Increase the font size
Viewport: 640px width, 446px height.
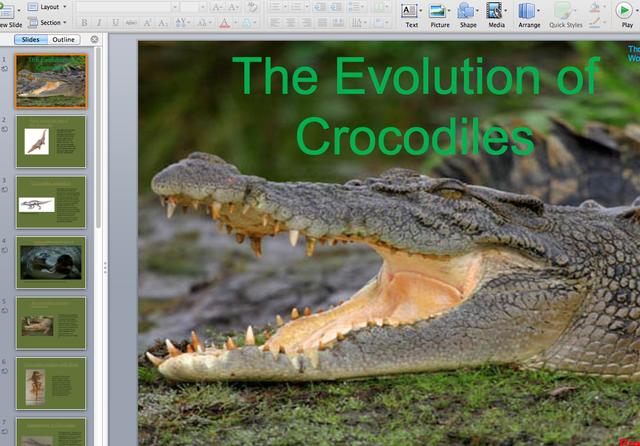point(217,7)
